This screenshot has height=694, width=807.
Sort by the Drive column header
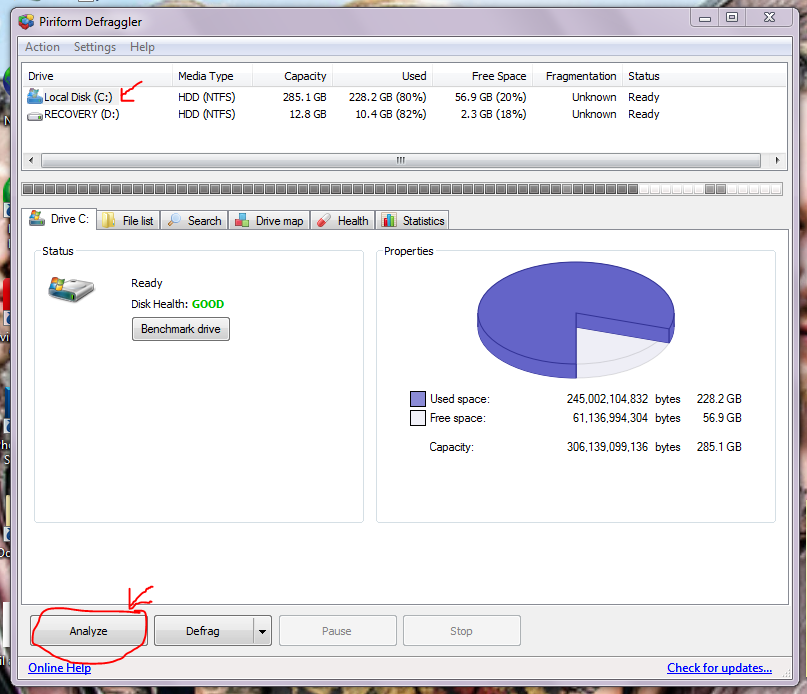point(97,76)
